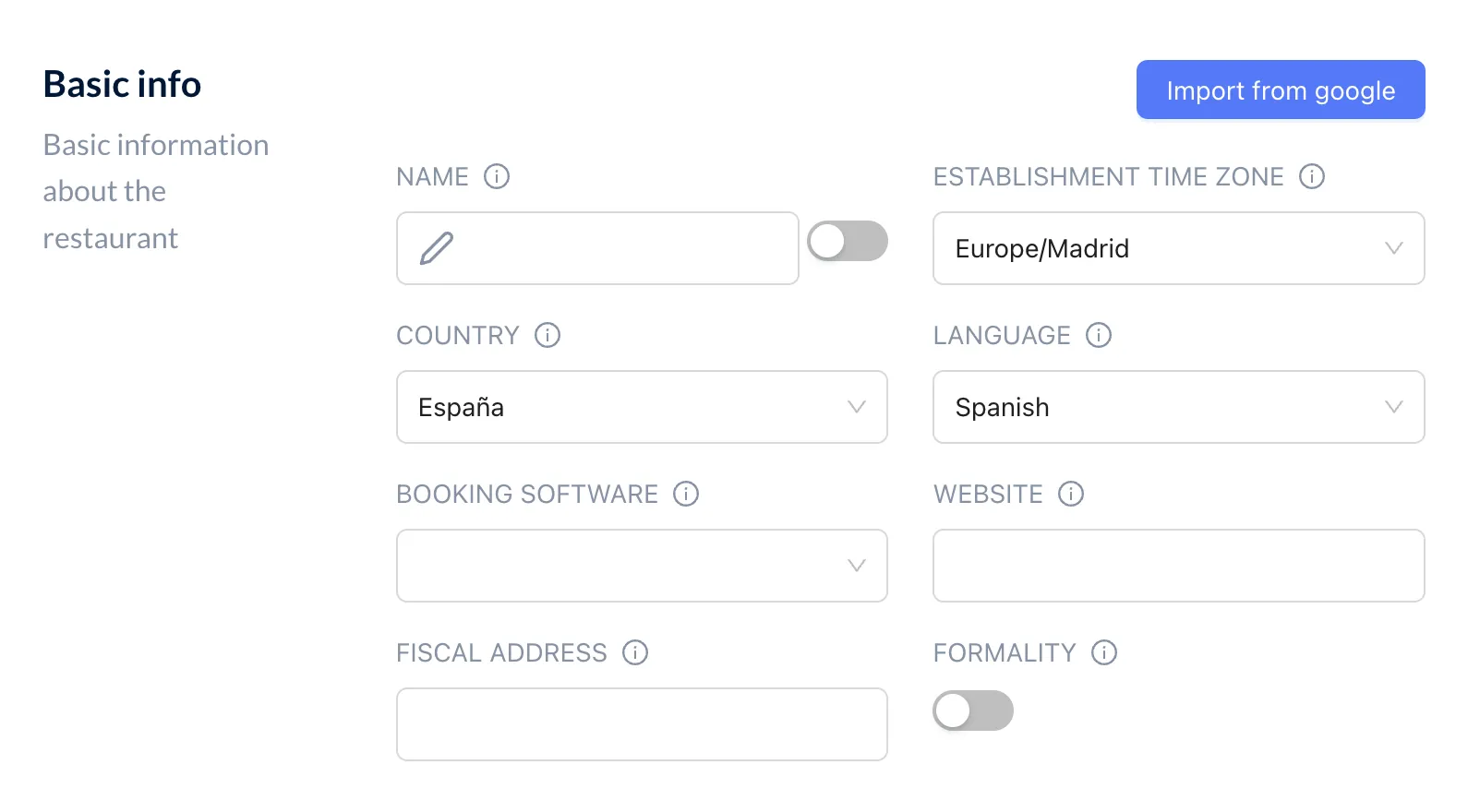Click the BOOKING SOFTWARE info icon
Screen dimensions: 1468x812
click(x=686, y=494)
